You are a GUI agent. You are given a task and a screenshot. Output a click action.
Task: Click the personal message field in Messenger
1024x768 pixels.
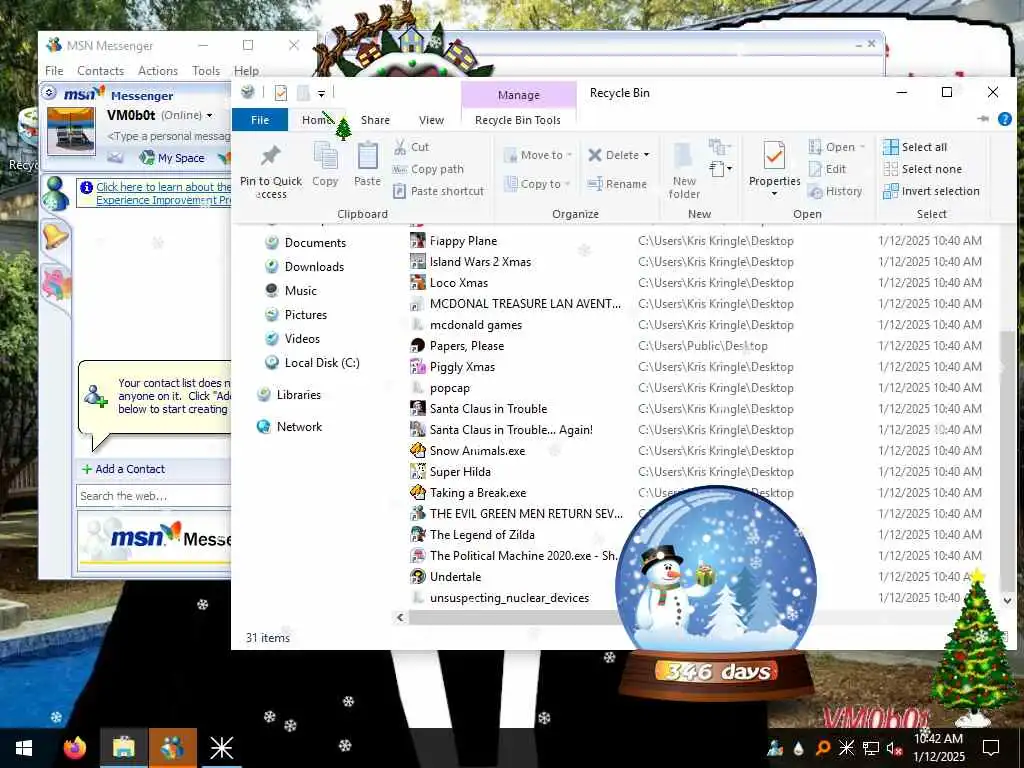tap(168, 136)
